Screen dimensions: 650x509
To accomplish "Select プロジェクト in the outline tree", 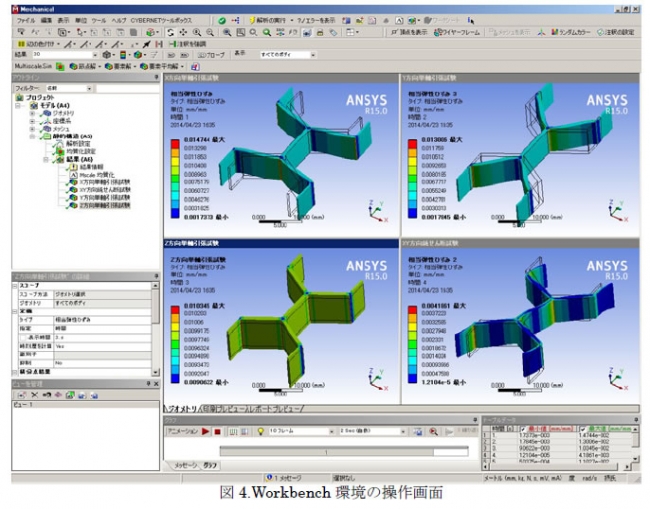I will click(x=40, y=97).
